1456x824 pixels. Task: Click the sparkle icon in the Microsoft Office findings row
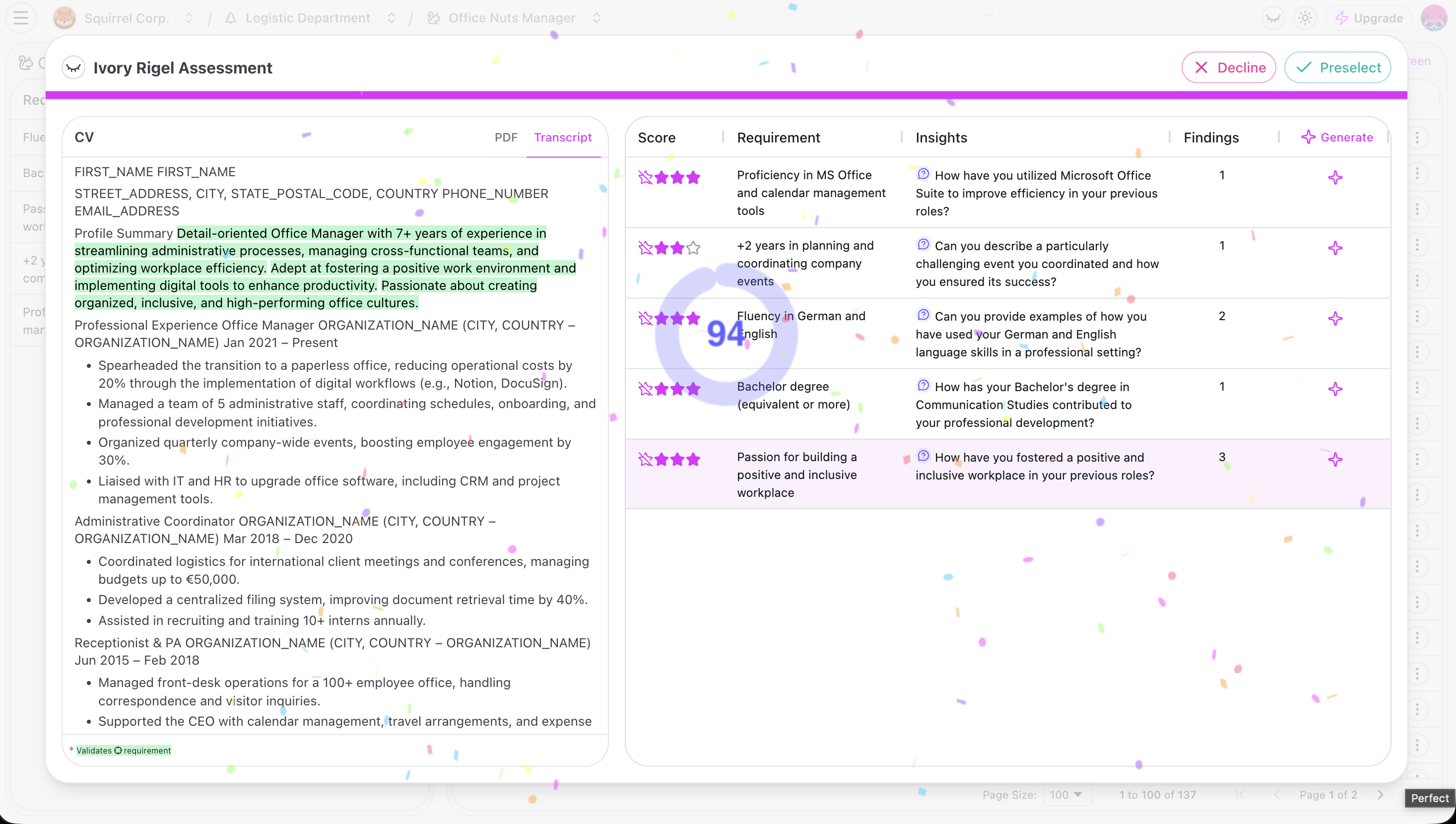[1335, 178]
